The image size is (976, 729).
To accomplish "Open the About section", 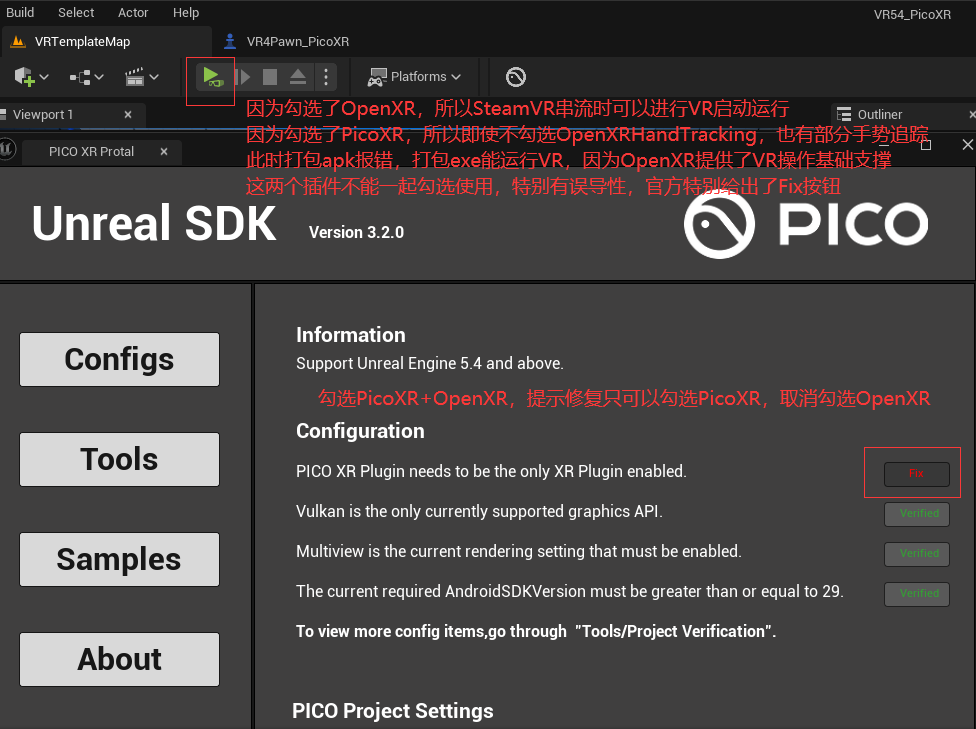I will coord(120,659).
